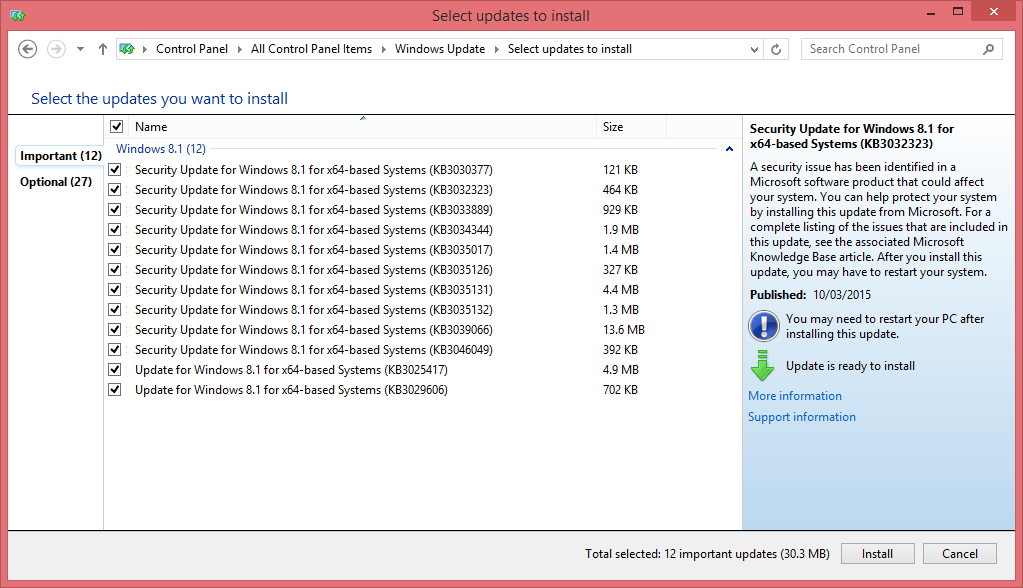Screen dimensions: 1023x588
Task: Click the 702 KB size value
Action: (x=620, y=390)
